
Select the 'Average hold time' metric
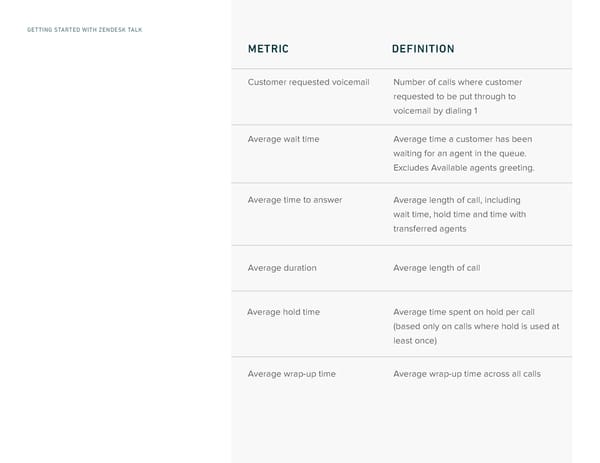click(284, 312)
